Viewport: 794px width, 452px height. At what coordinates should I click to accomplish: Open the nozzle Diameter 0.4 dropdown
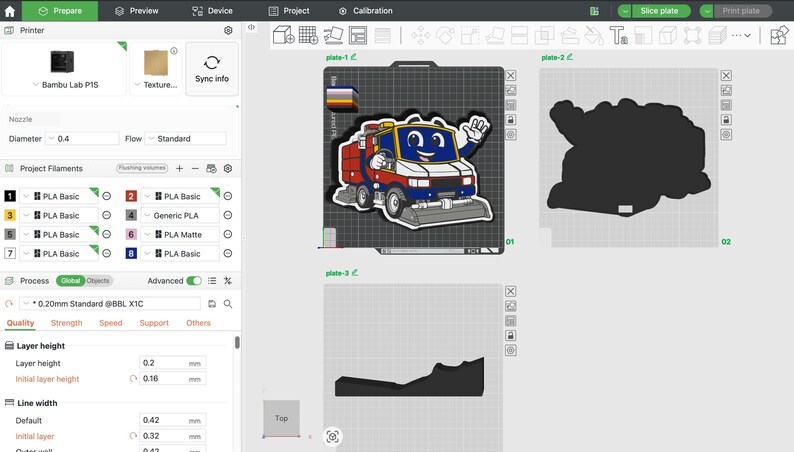(82, 139)
